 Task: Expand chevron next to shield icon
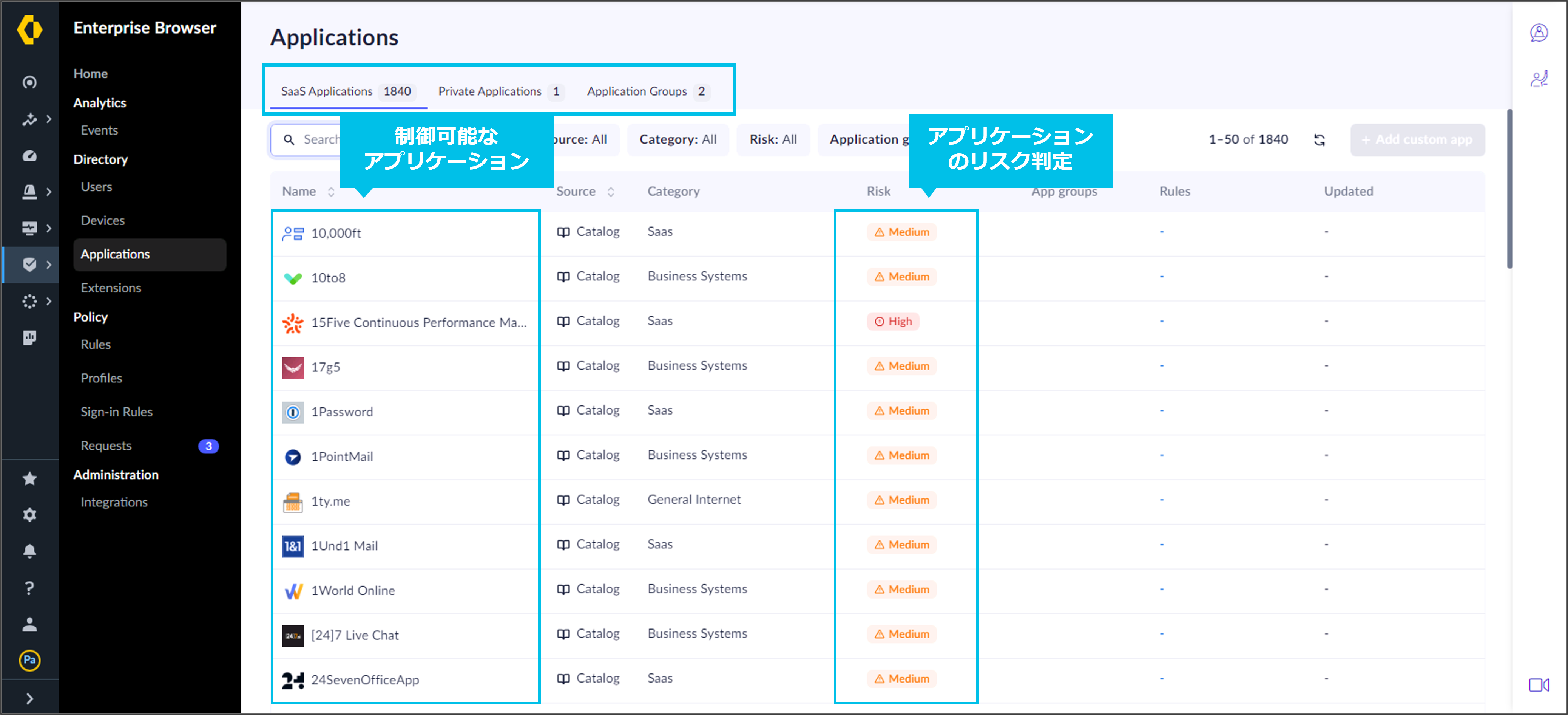(49, 264)
